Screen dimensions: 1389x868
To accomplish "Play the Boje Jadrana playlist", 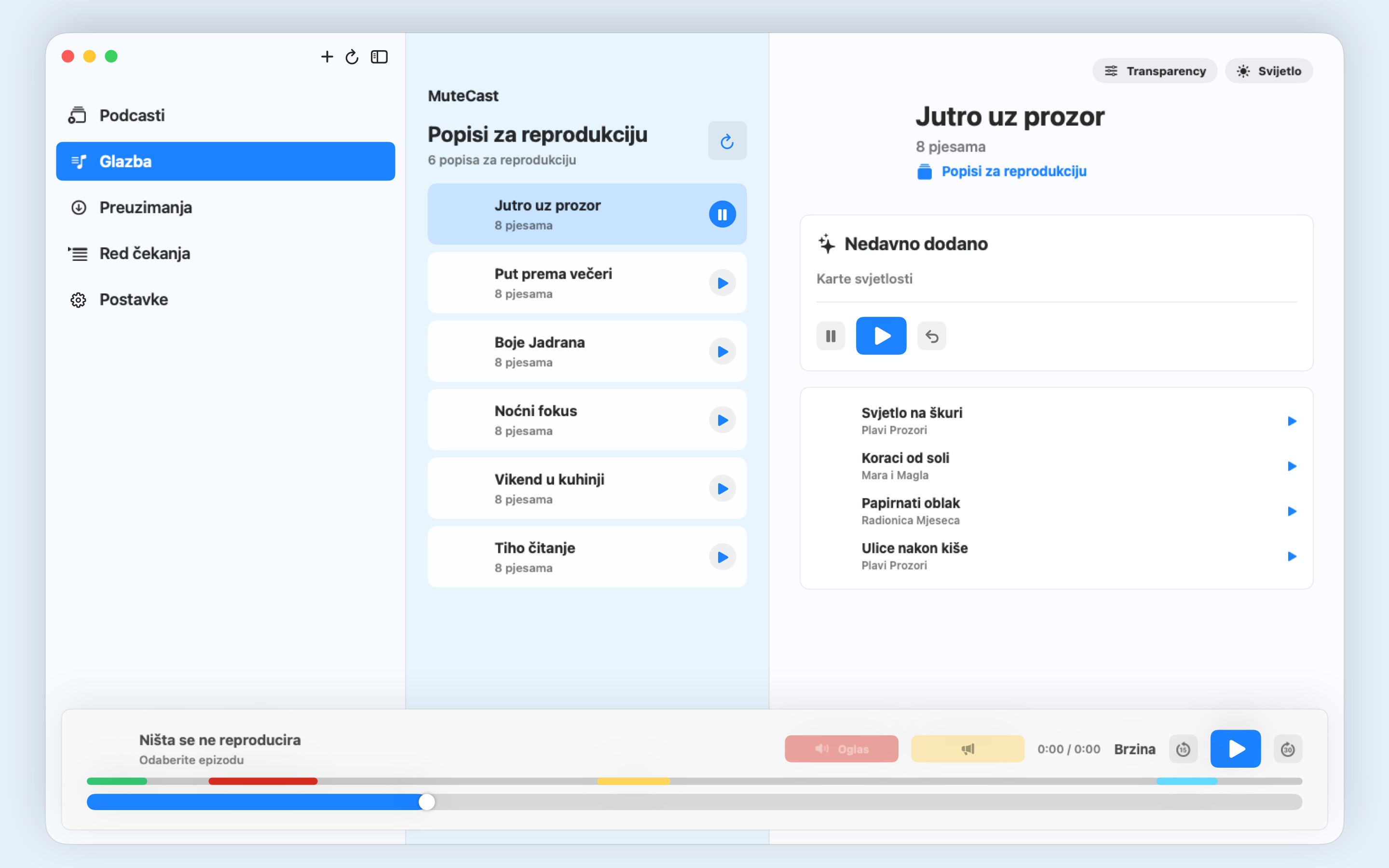I will click(x=722, y=352).
